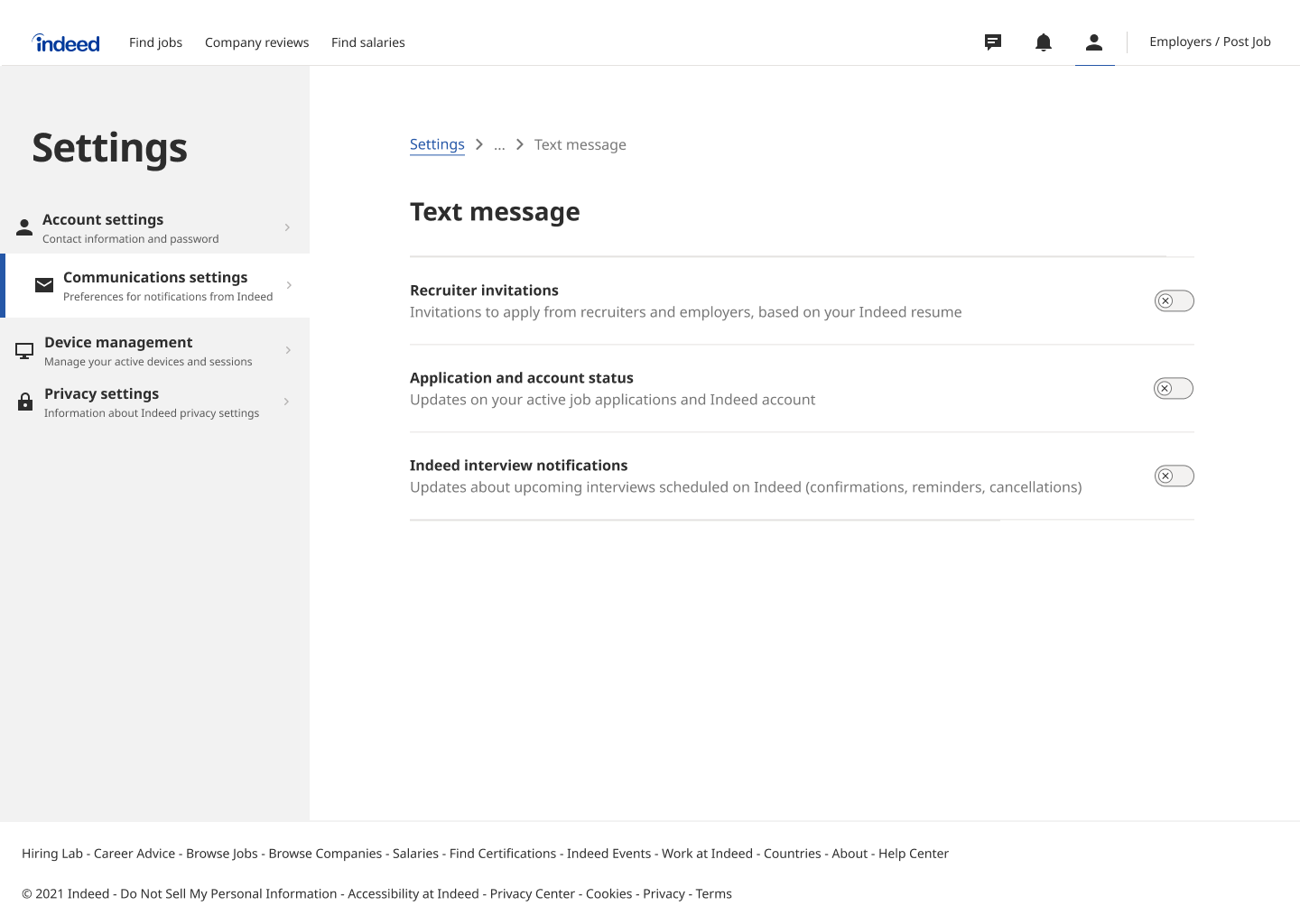Open Do Not Sell My Personal Information
This screenshot has width=1300, height=924.
tap(228, 894)
